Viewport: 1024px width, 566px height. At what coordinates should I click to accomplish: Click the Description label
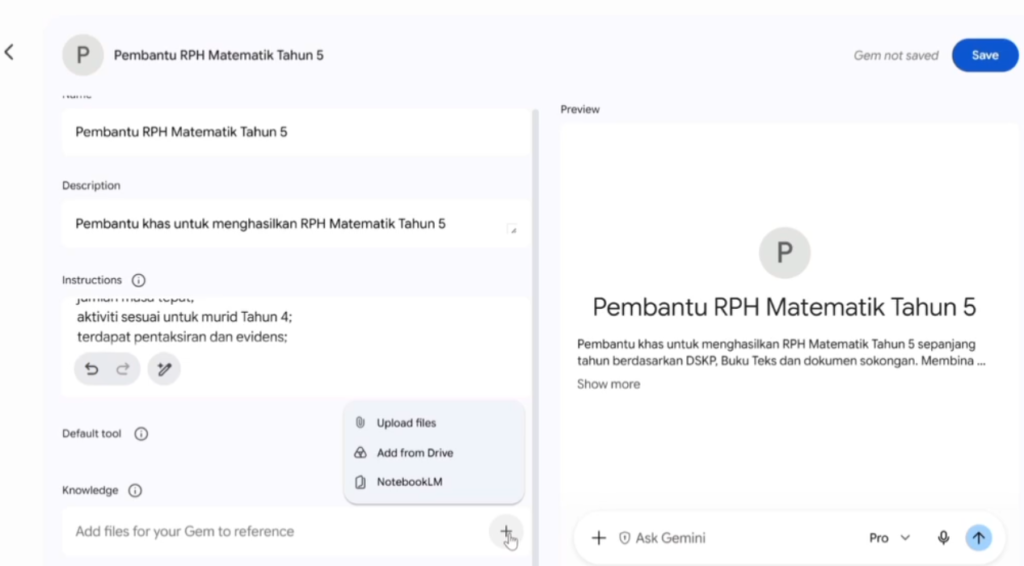(x=91, y=185)
